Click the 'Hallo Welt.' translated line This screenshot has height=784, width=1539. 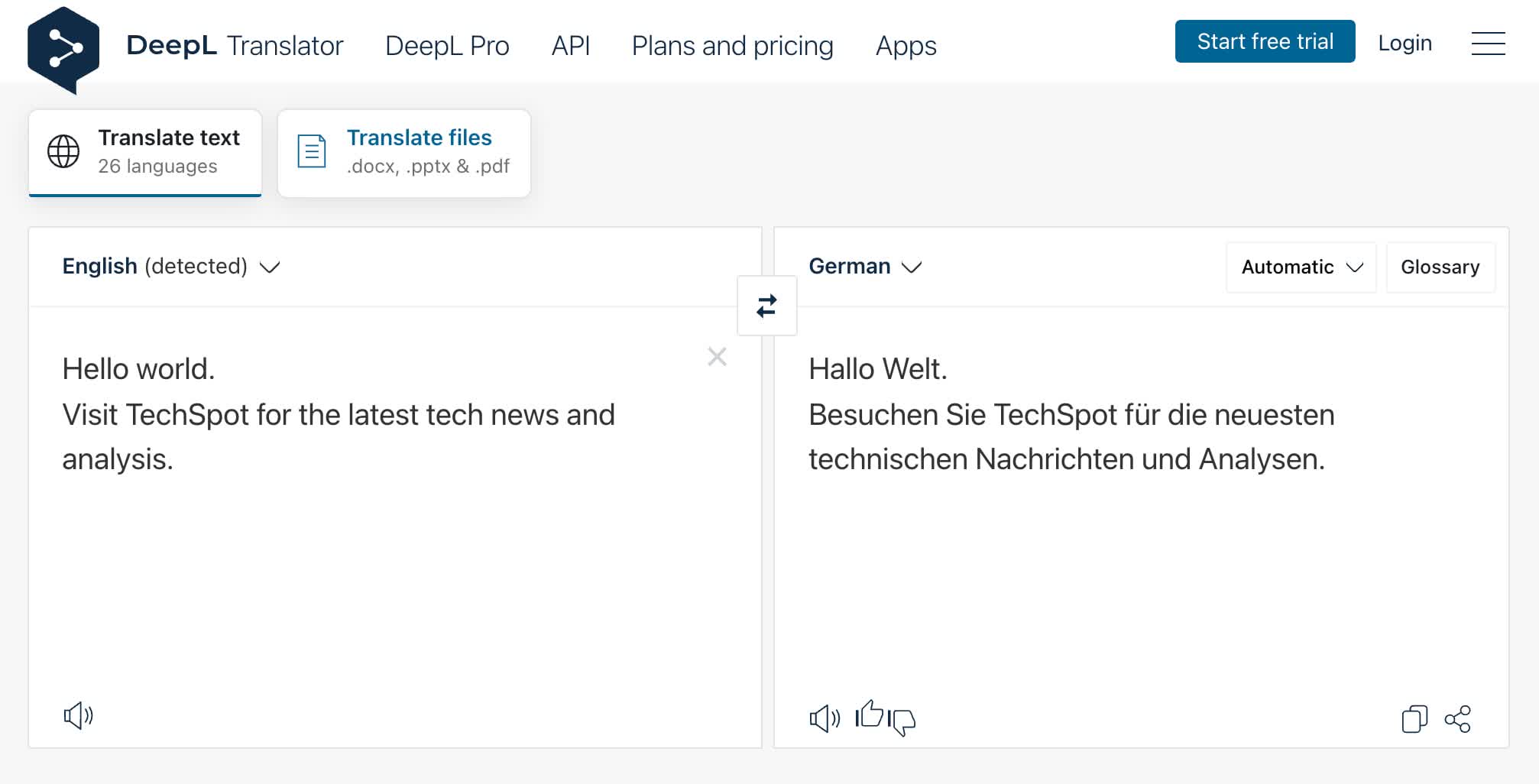click(877, 369)
